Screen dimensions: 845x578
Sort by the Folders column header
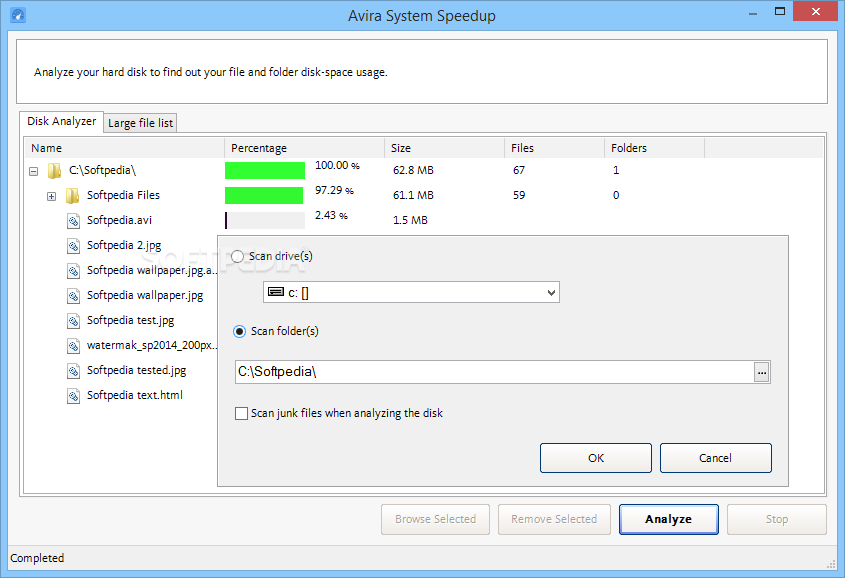pyautogui.click(x=654, y=148)
